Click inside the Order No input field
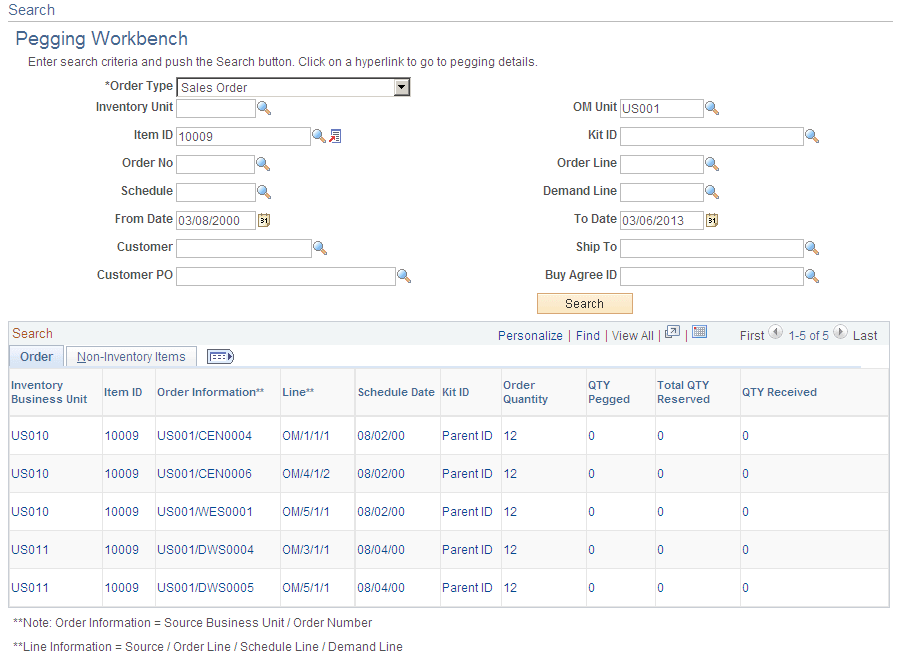 point(215,164)
